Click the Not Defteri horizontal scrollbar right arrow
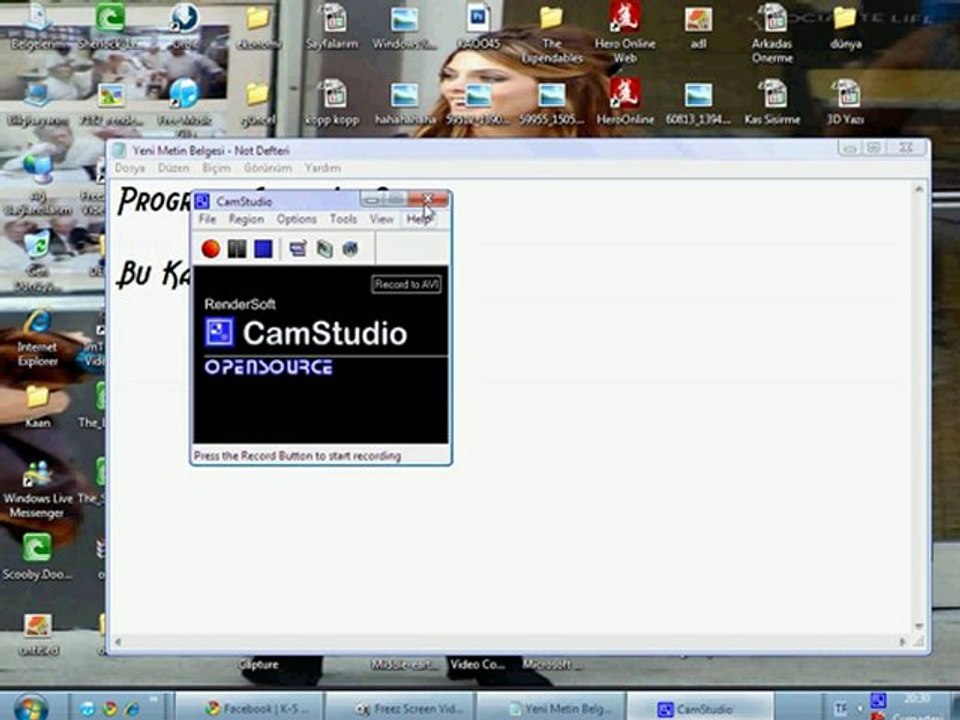The image size is (960, 720). (902, 642)
